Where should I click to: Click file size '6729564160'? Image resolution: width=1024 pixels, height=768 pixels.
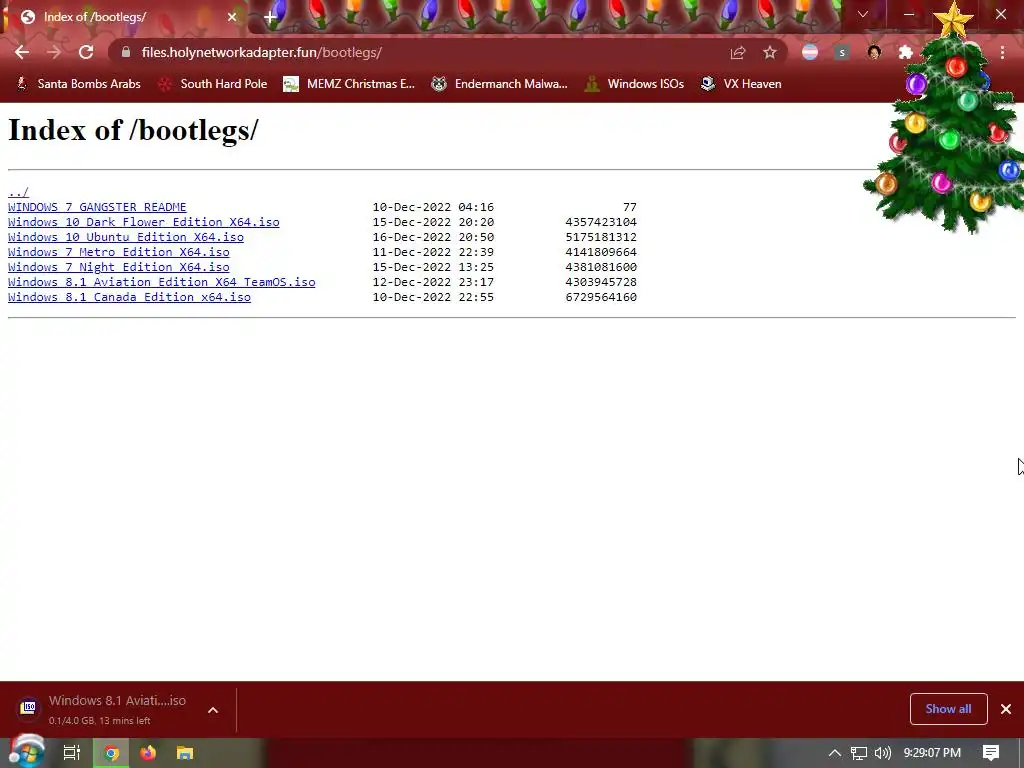coord(601,297)
